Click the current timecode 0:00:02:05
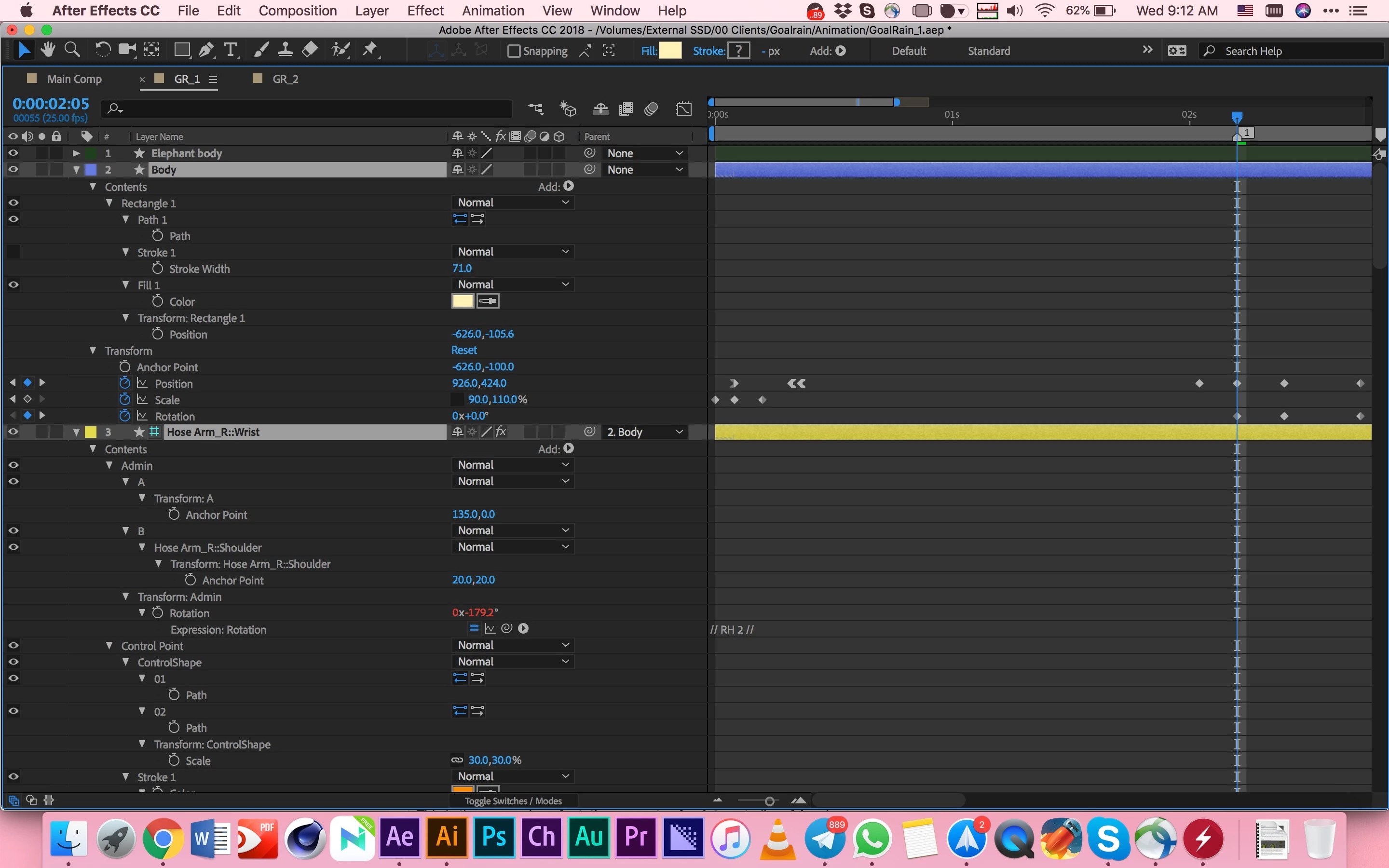 [51, 104]
